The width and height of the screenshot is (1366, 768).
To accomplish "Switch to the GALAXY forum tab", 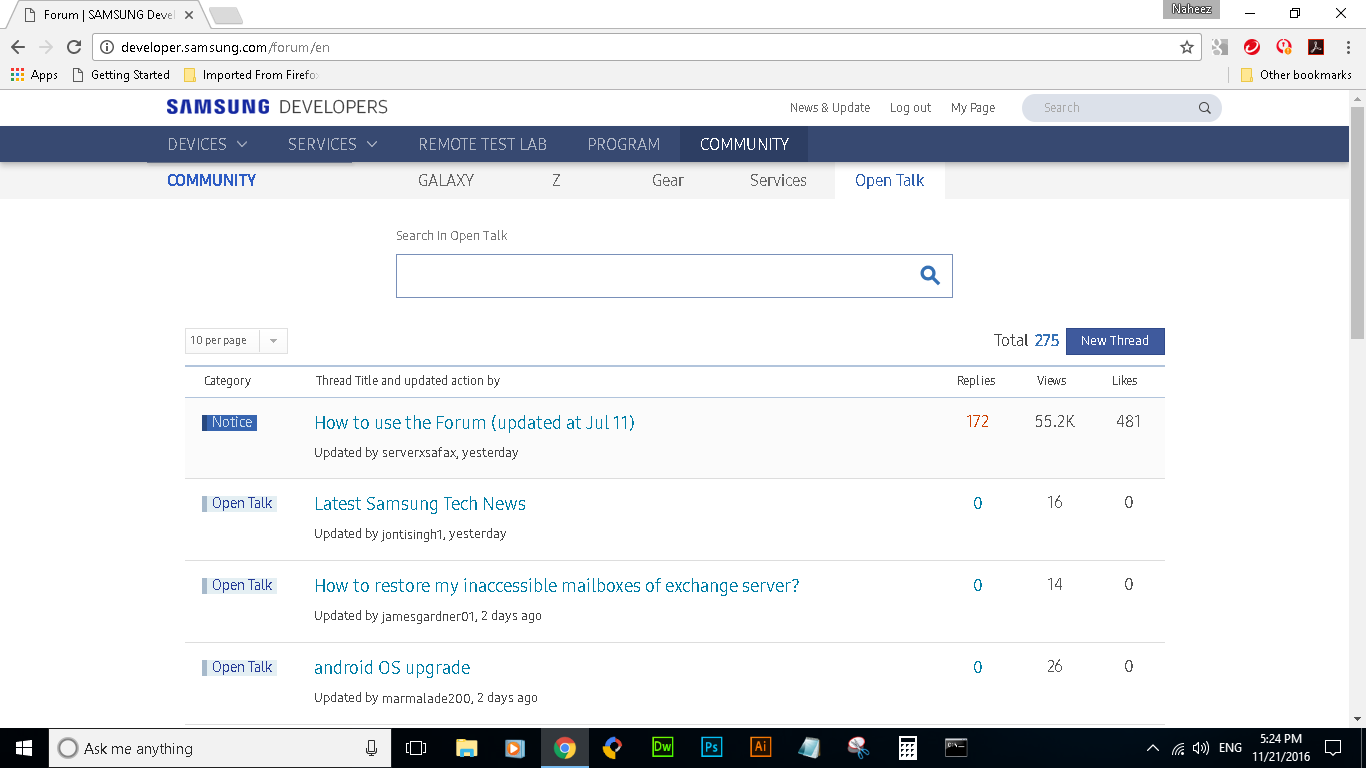I will pyautogui.click(x=446, y=180).
